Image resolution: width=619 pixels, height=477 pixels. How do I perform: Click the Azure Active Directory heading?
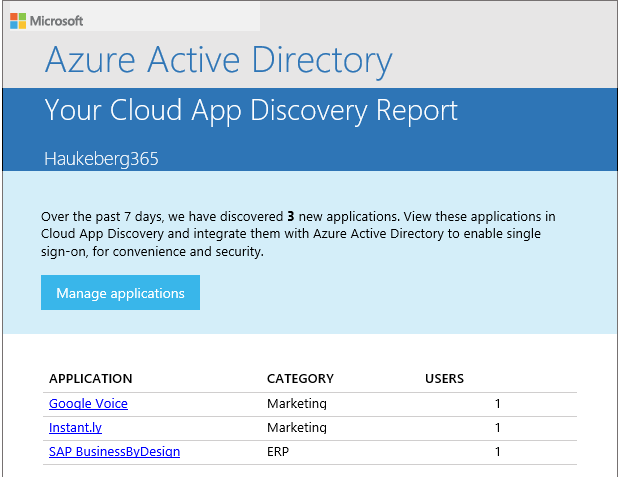click(x=218, y=60)
